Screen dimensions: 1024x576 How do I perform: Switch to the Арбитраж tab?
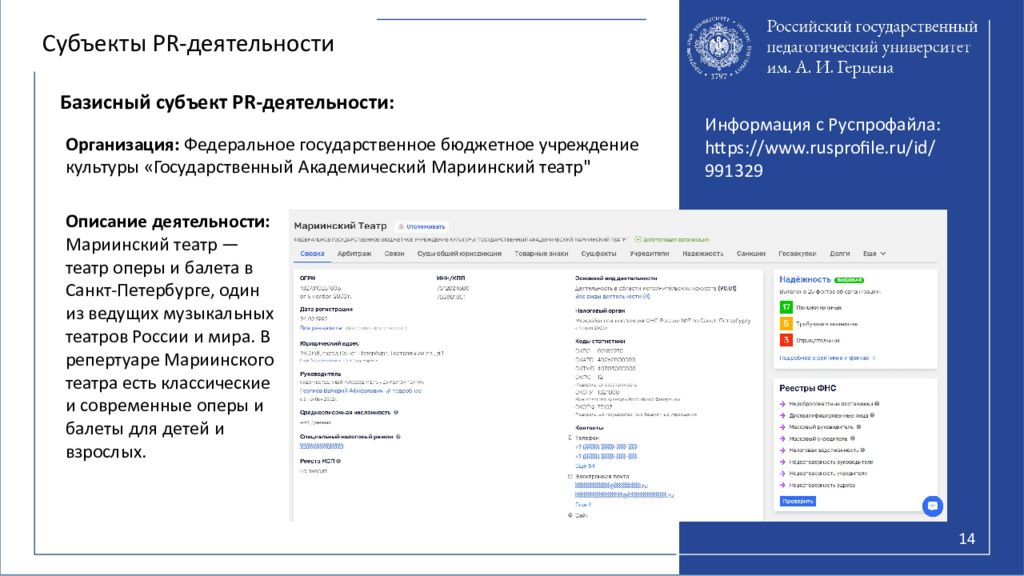[354, 253]
